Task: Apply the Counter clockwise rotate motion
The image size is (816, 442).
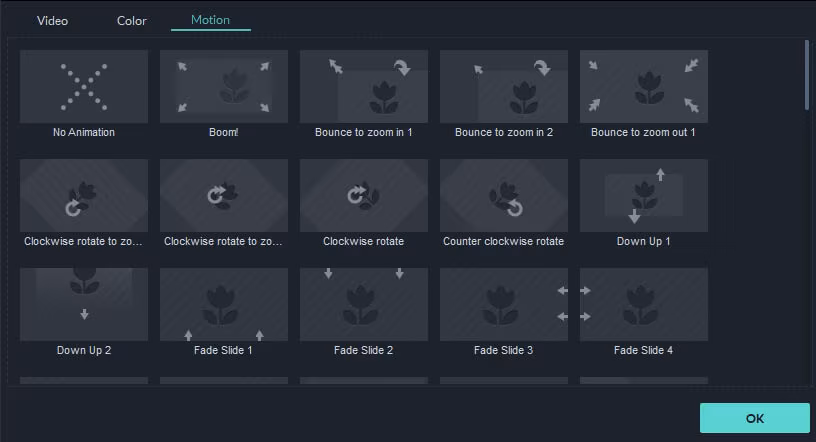Action: [x=504, y=195]
